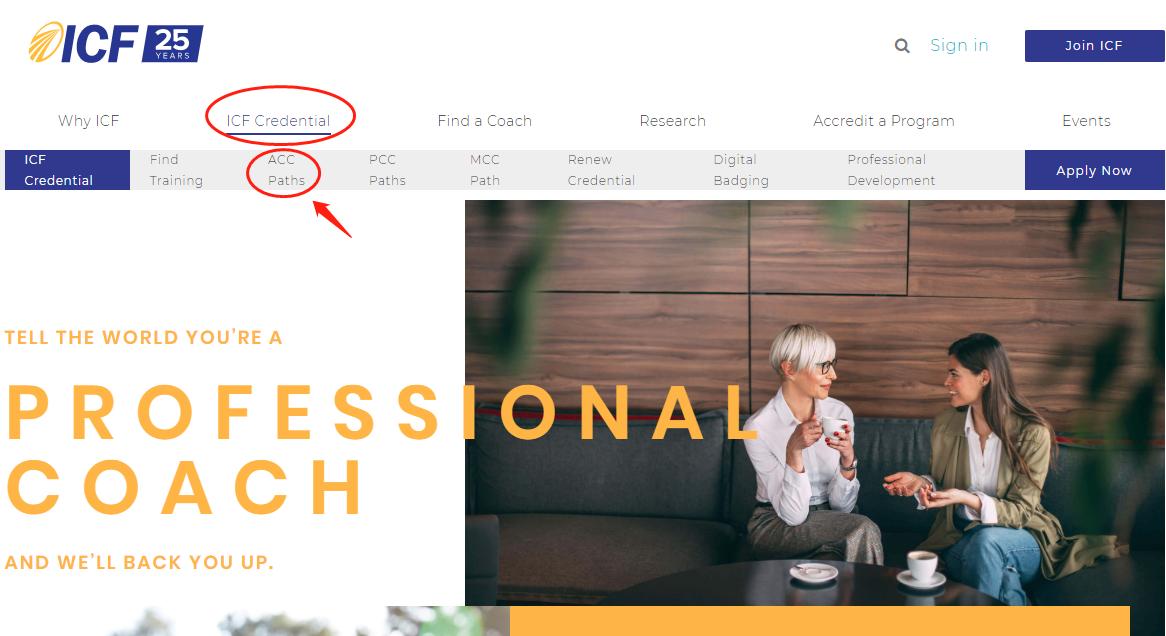The width and height of the screenshot is (1166, 636).
Task: Select the ICF Credential main menu item
Action: (x=278, y=121)
